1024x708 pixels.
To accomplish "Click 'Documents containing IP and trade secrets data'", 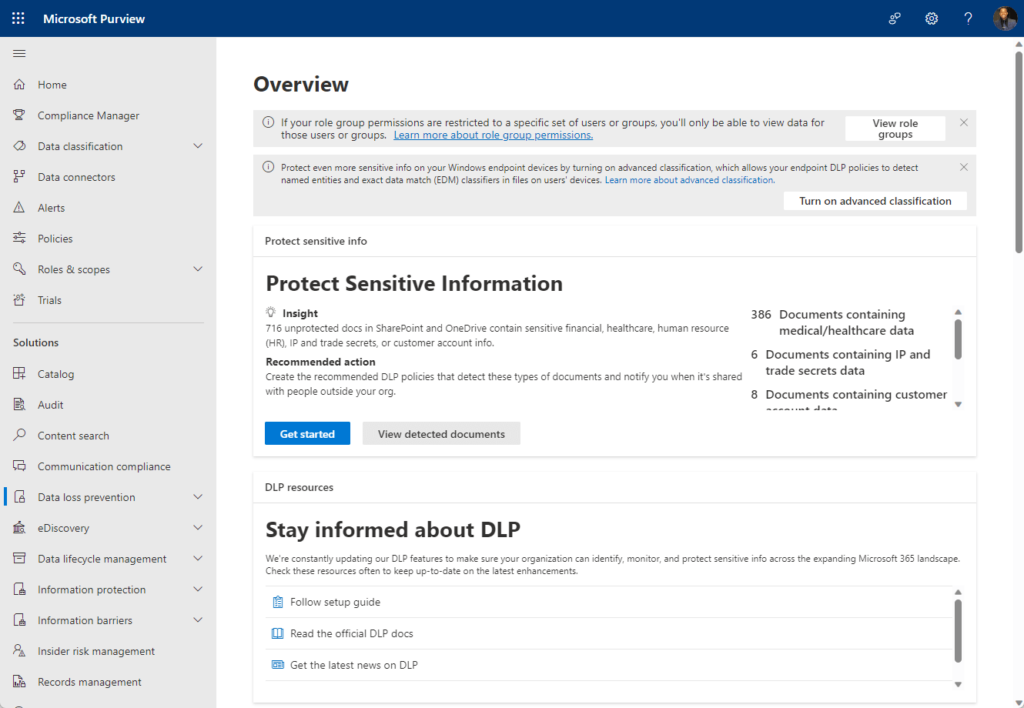I will click(848, 362).
